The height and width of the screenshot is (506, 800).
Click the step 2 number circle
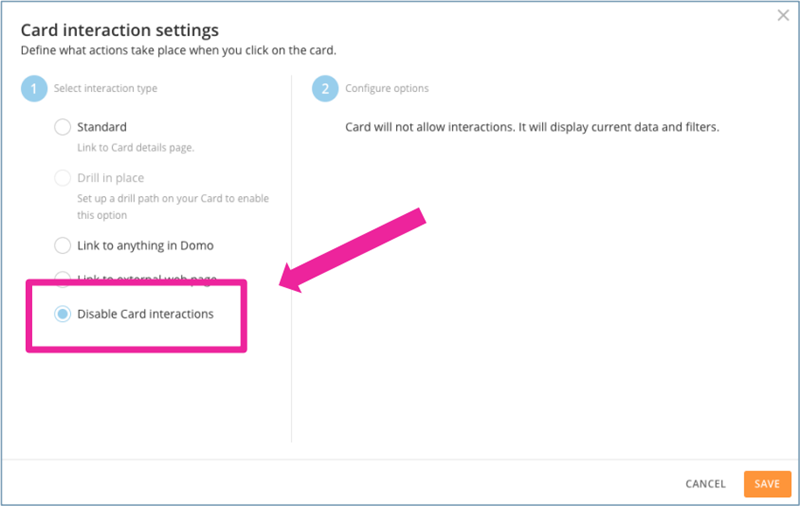pos(324,89)
